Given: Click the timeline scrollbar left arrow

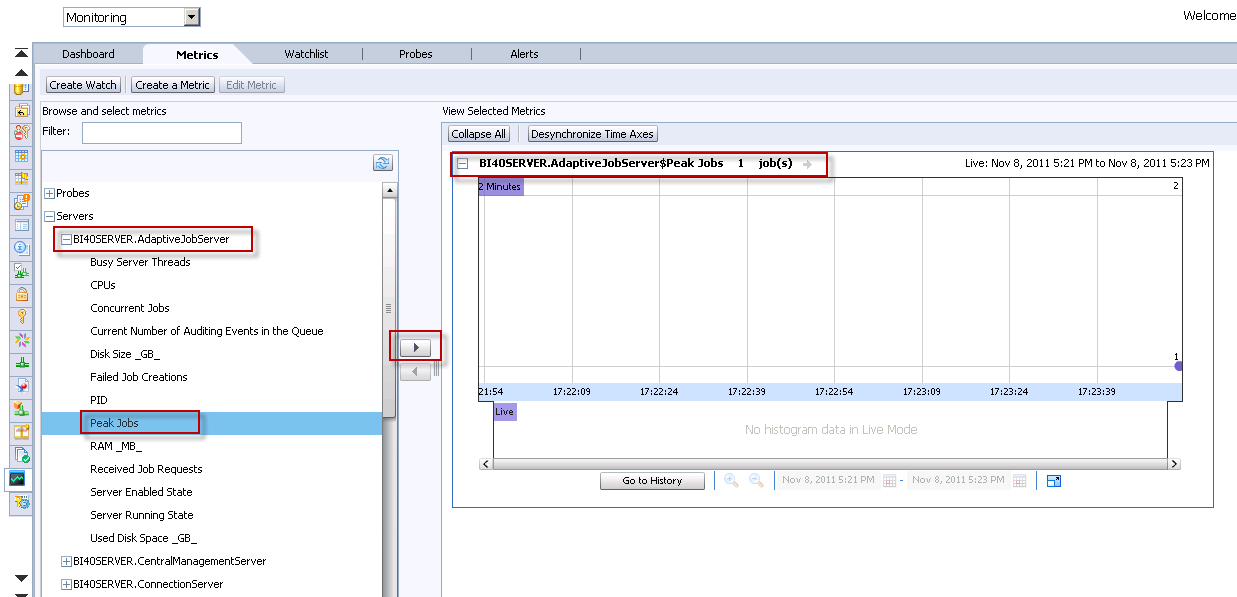Looking at the screenshot, I should (486, 464).
